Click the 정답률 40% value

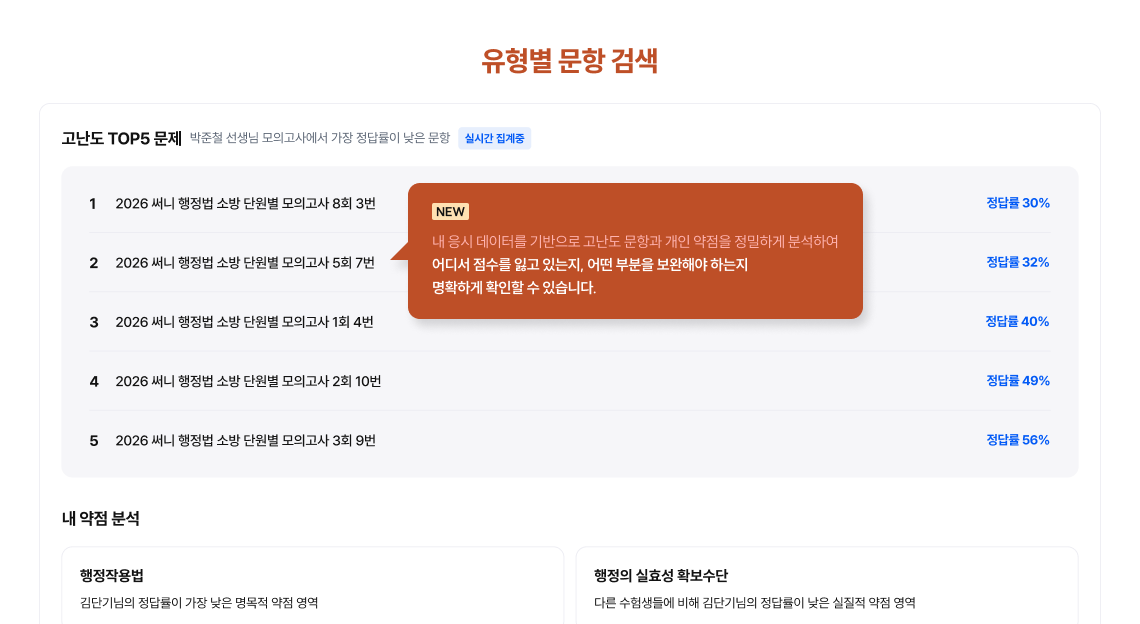click(x=1017, y=321)
